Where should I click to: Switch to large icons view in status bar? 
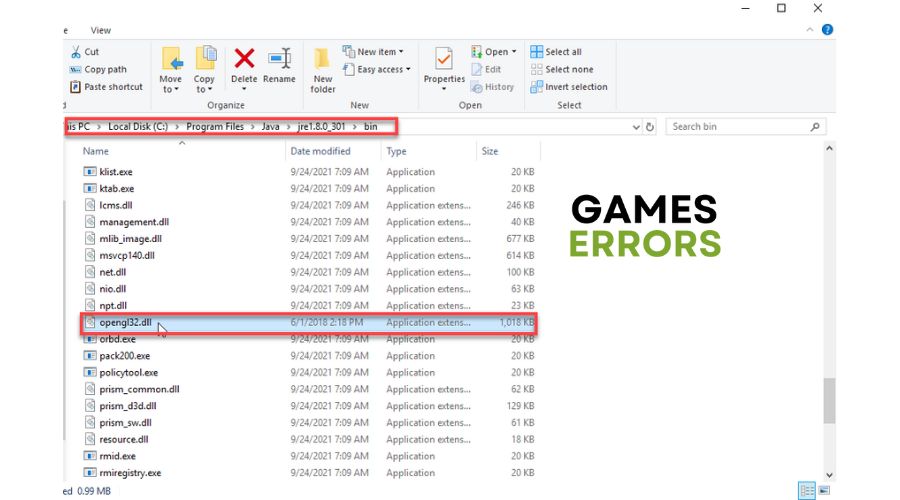[x=824, y=490]
